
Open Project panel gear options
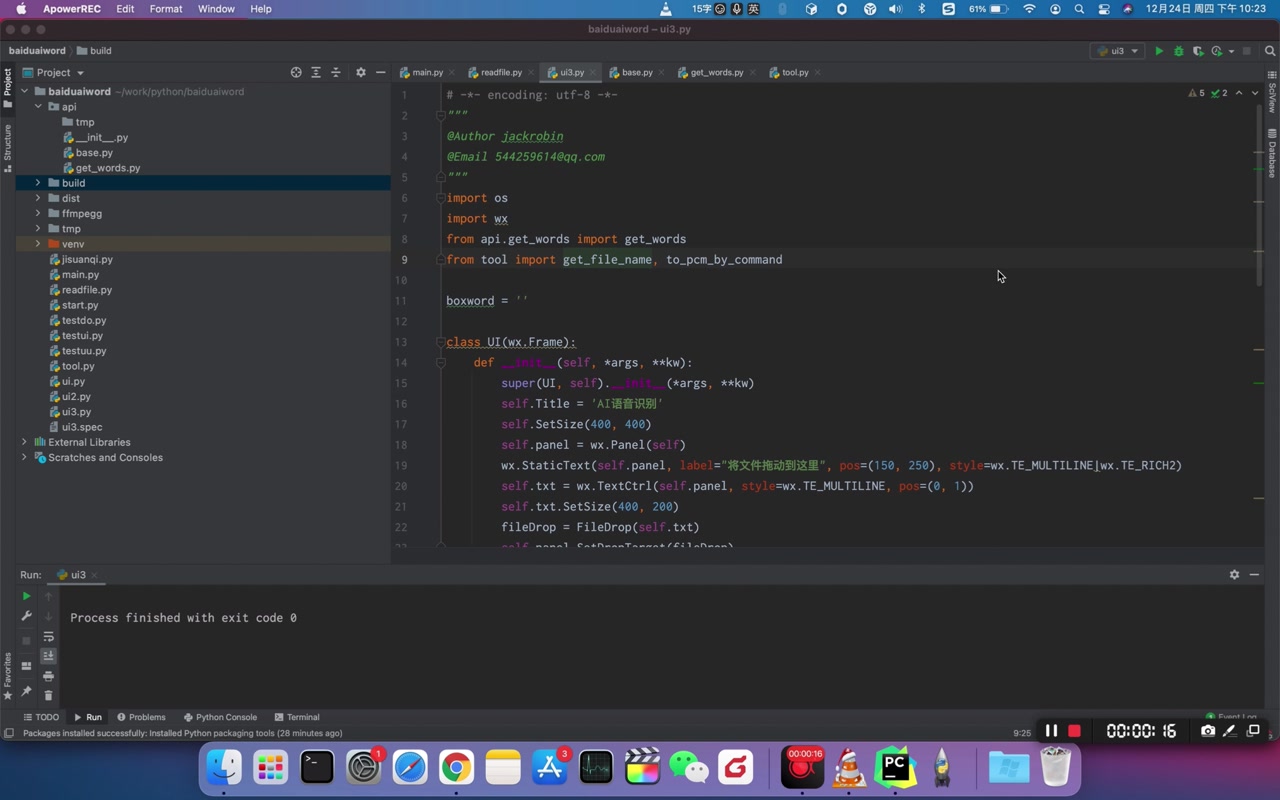pyautogui.click(x=361, y=73)
